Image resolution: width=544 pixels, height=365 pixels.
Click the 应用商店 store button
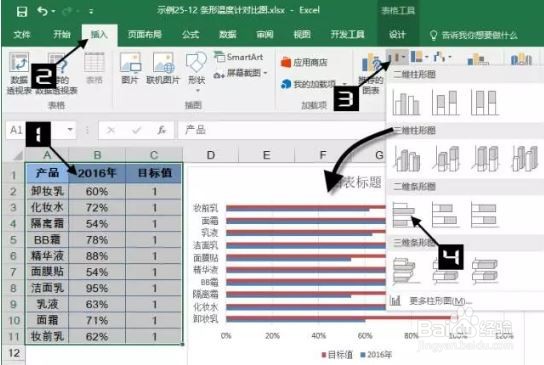(x=304, y=63)
